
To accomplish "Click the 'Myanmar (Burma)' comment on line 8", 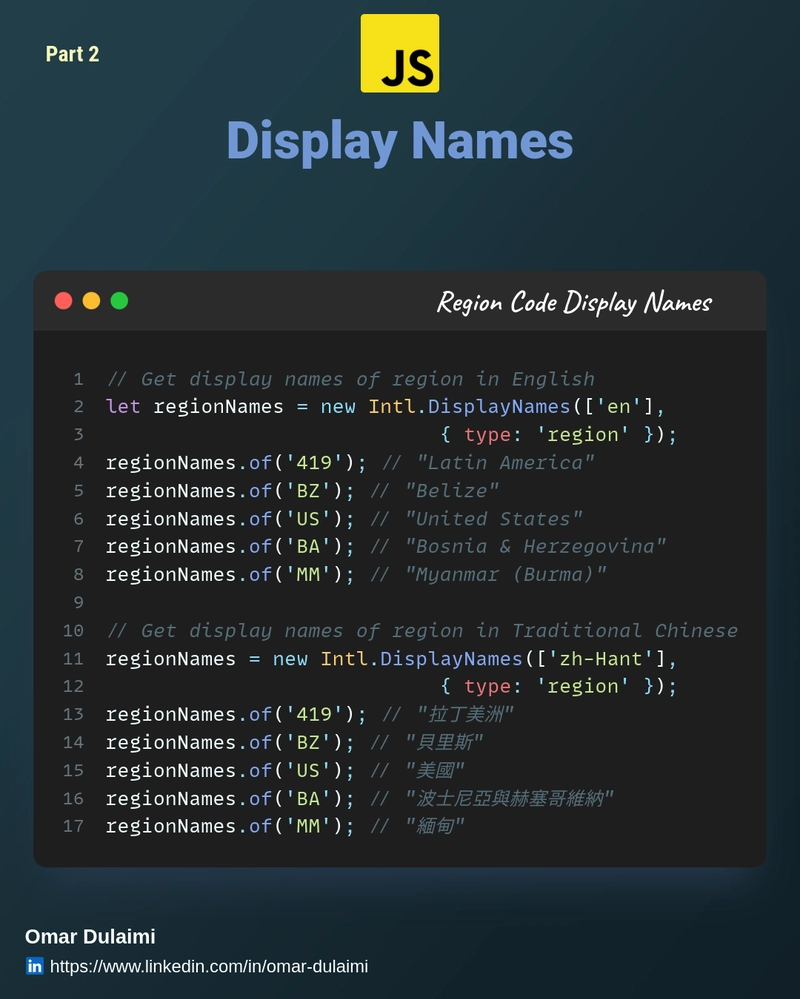I will [505, 575].
